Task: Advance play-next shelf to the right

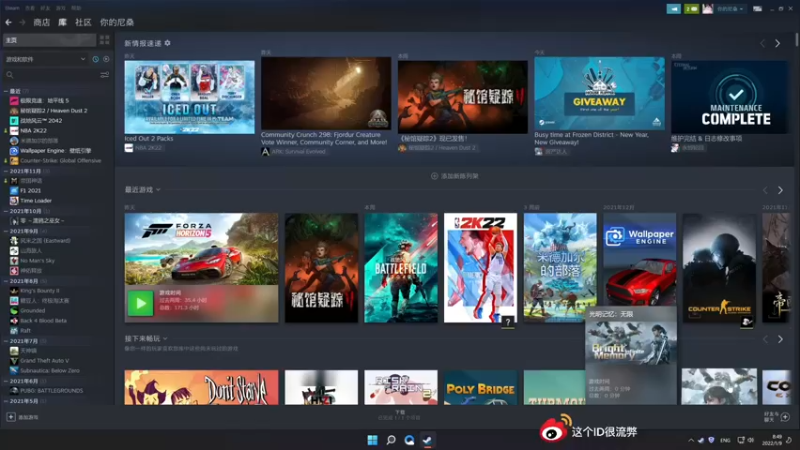Action: (780, 339)
